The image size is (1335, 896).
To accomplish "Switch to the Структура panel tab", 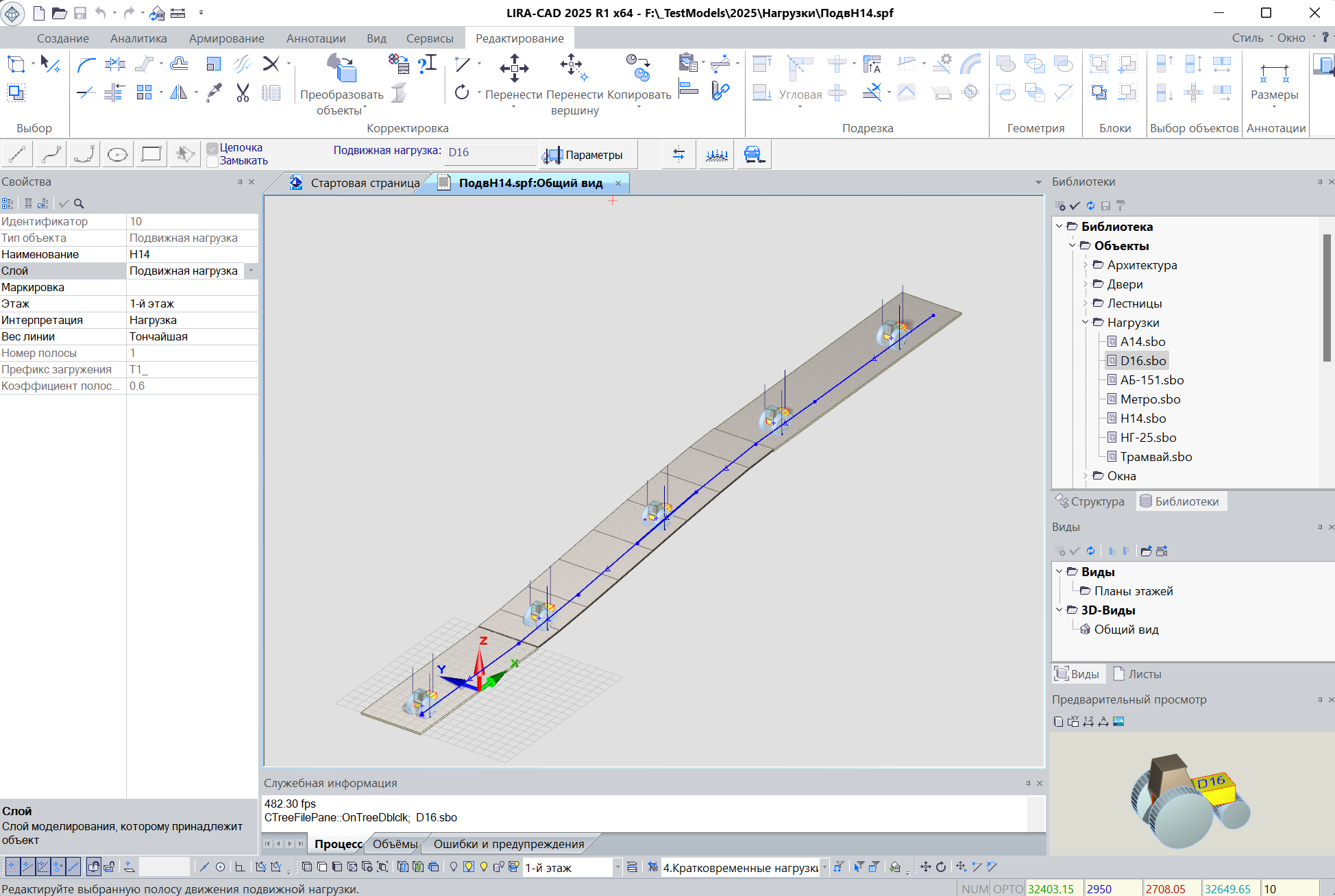I will [1090, 501].
